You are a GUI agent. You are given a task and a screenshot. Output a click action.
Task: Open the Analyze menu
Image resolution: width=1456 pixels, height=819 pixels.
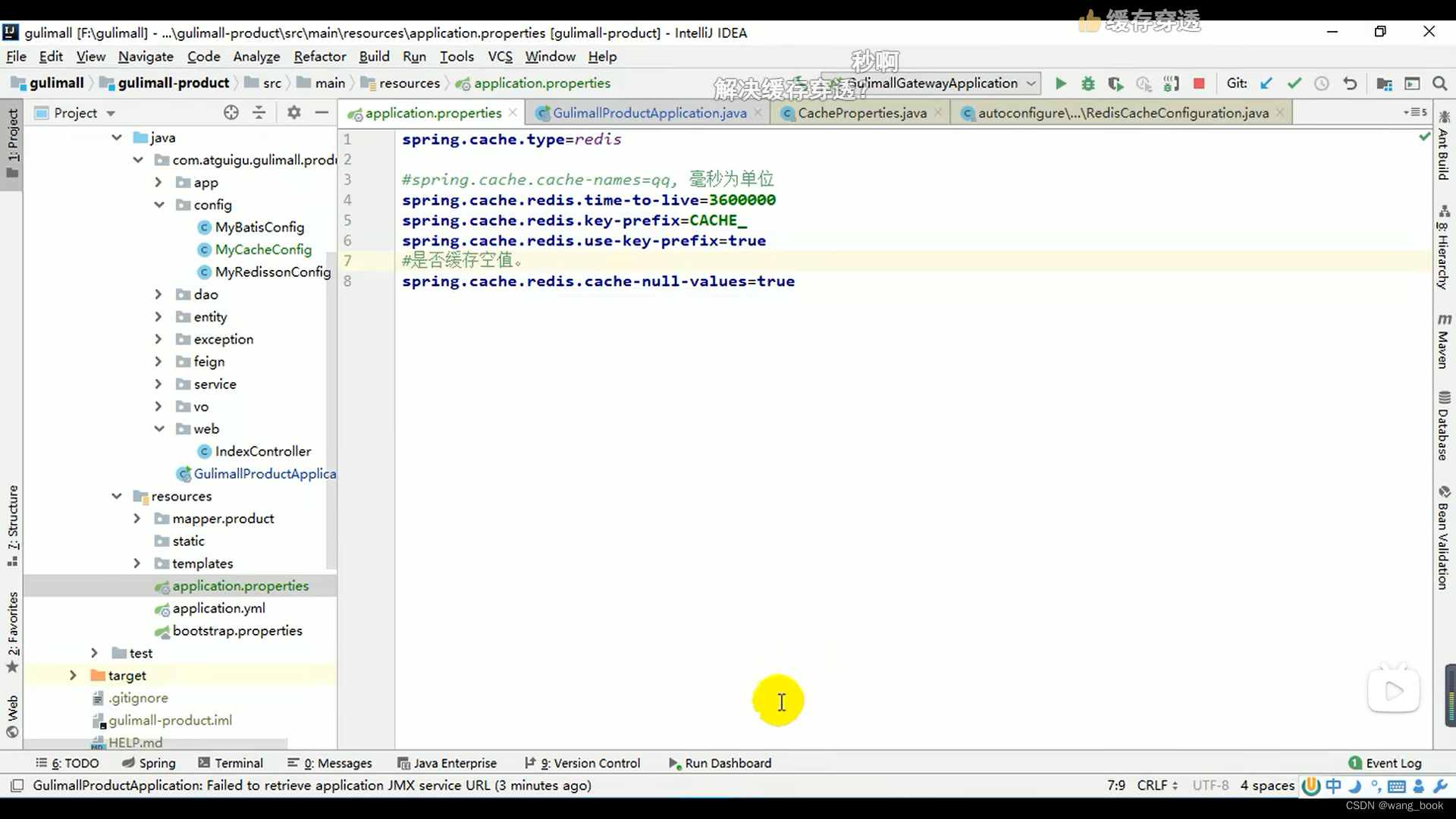[256, 56]
